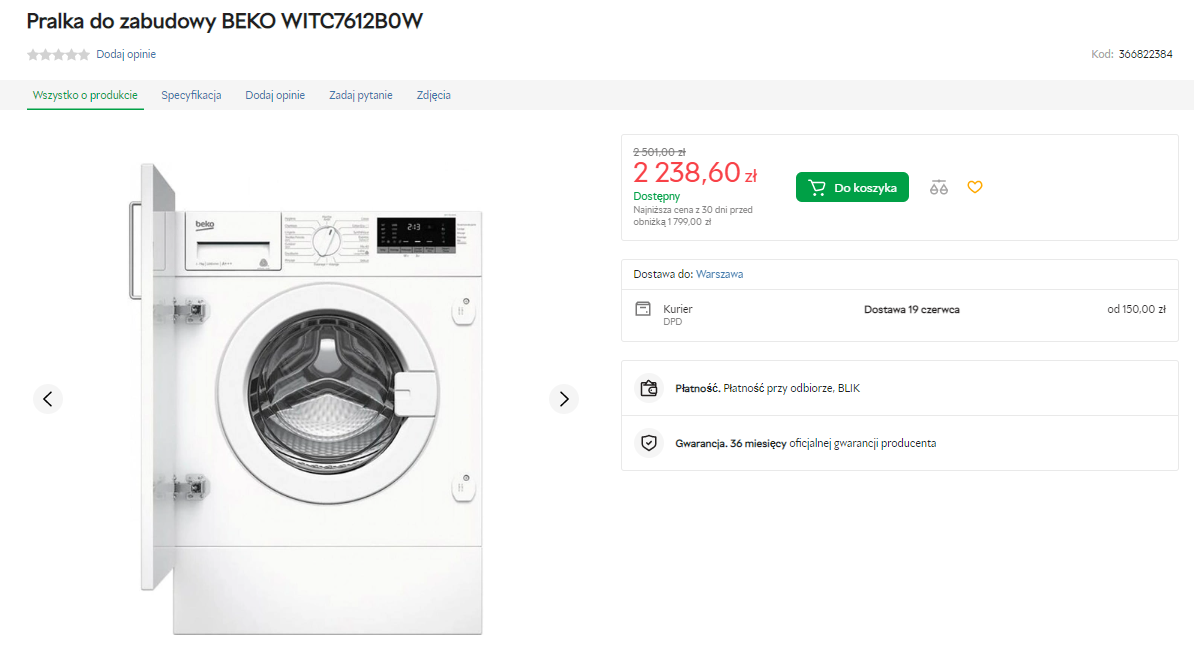Image resolution: width=1194 pixels, height=653 pixels.
Task: Click the courier delivery box icon
Action: tap(643, 309)
